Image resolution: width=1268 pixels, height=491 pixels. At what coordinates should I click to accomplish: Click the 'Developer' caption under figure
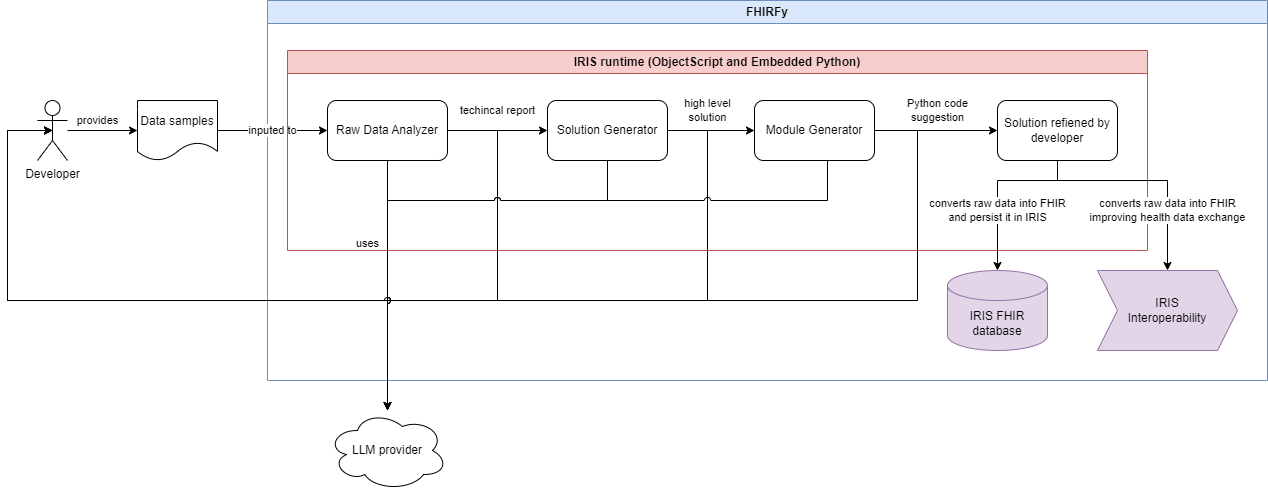(x=52, y=174)
